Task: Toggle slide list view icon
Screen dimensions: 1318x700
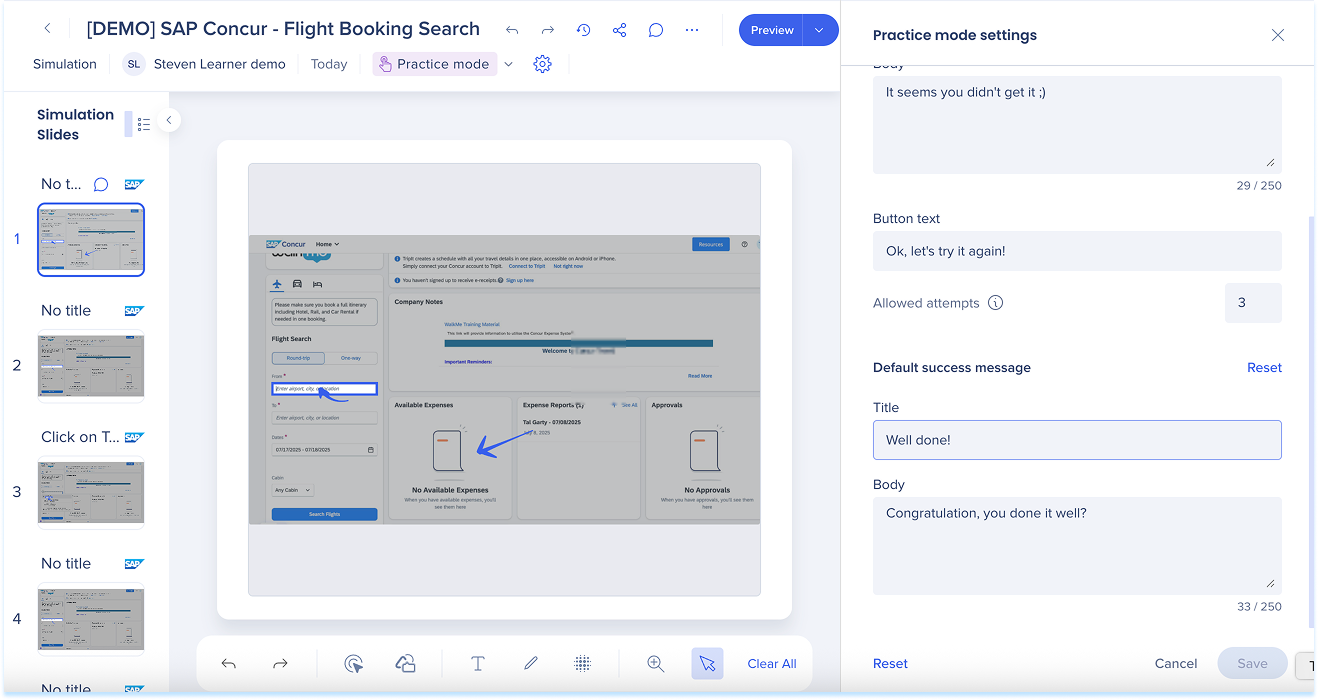Action: point(143,124)
